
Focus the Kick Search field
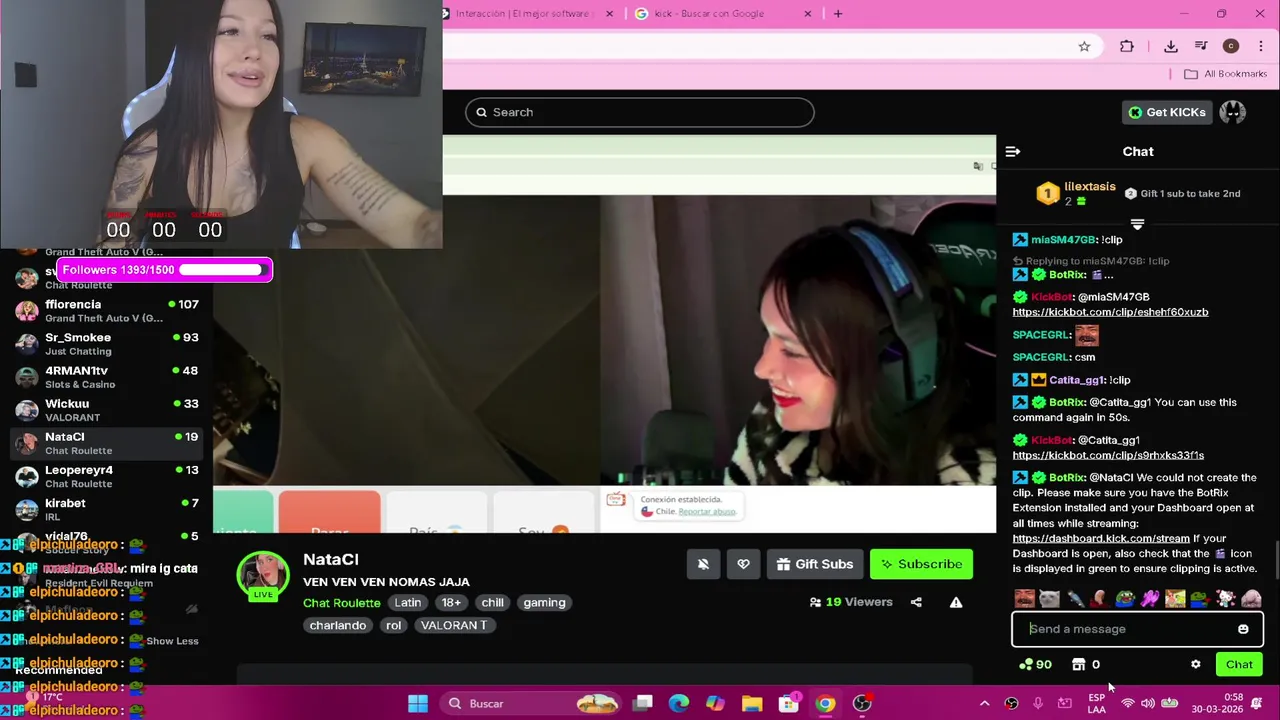tap(640, 112)
